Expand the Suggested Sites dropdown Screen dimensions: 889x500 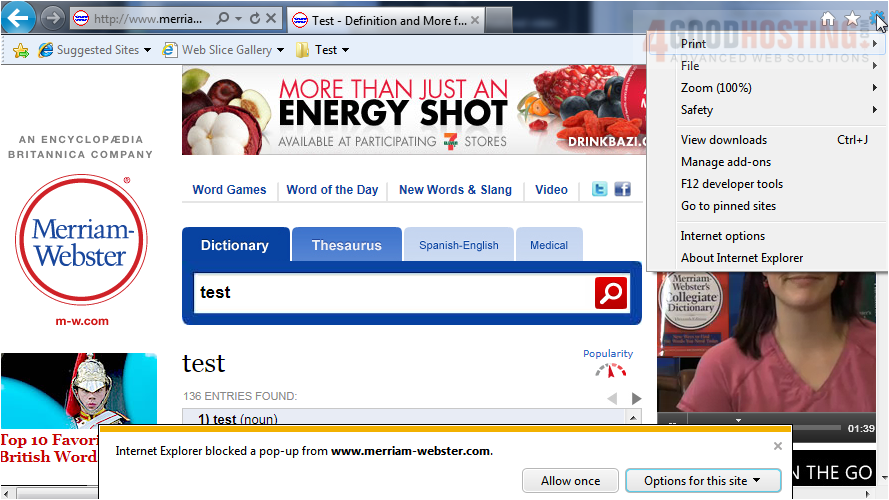147,50
